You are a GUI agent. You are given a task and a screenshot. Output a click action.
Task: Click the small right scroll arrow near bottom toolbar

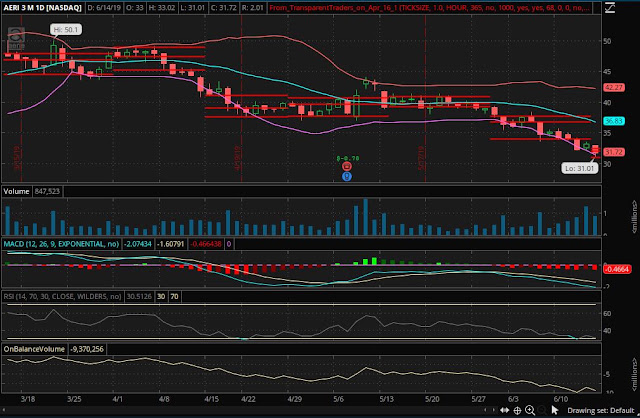pyautogui.click(x=494, y=410)
